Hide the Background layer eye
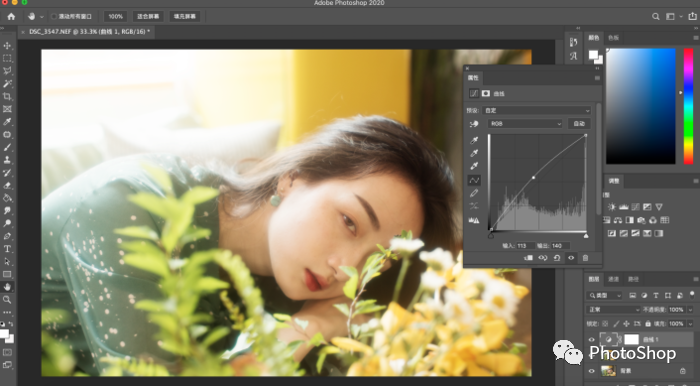This screenshot has height=386, width=700. tap(592, 371)
